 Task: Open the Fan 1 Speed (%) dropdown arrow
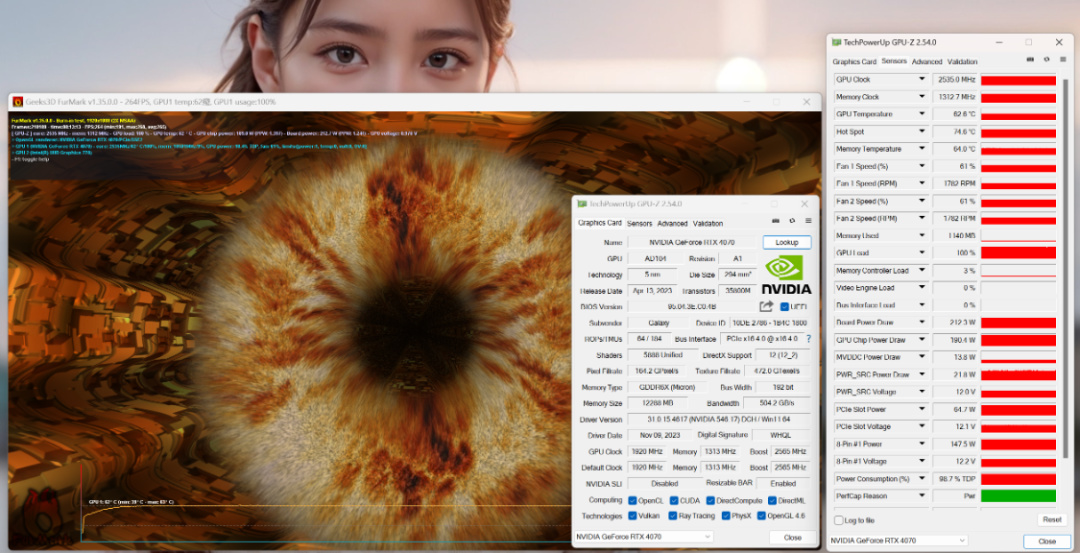922,166
